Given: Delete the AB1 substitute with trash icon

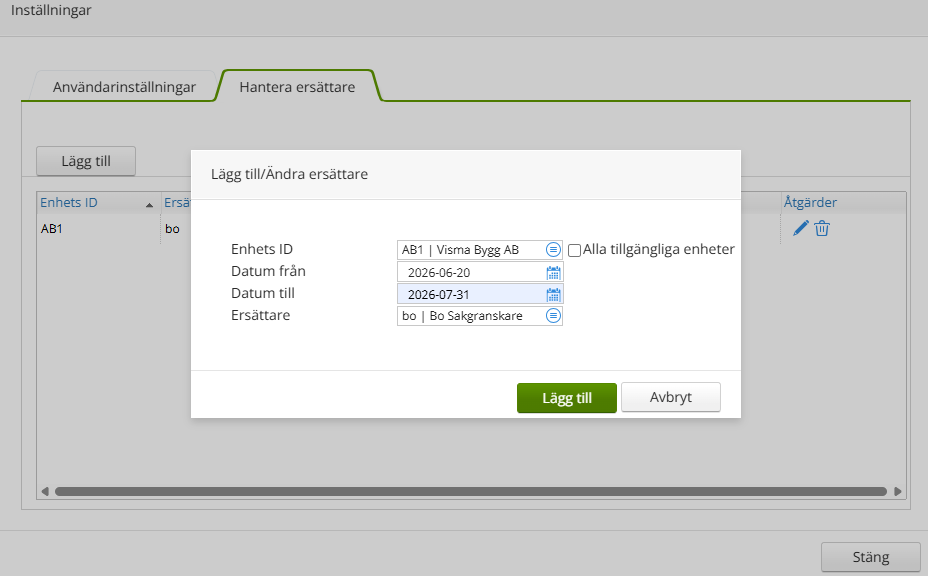Looking at the screenshot, I should click(x=822, y=228).
